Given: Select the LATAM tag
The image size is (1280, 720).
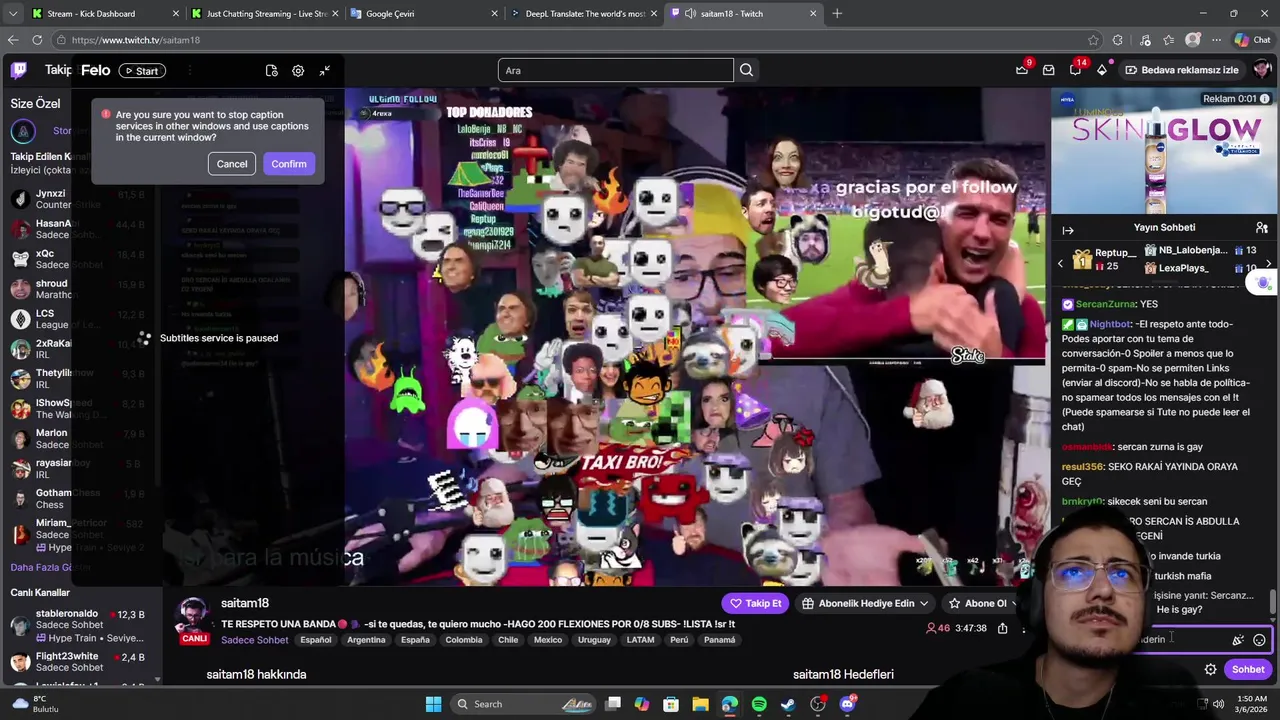Looking at the screenshot, I should click(640, 640).
